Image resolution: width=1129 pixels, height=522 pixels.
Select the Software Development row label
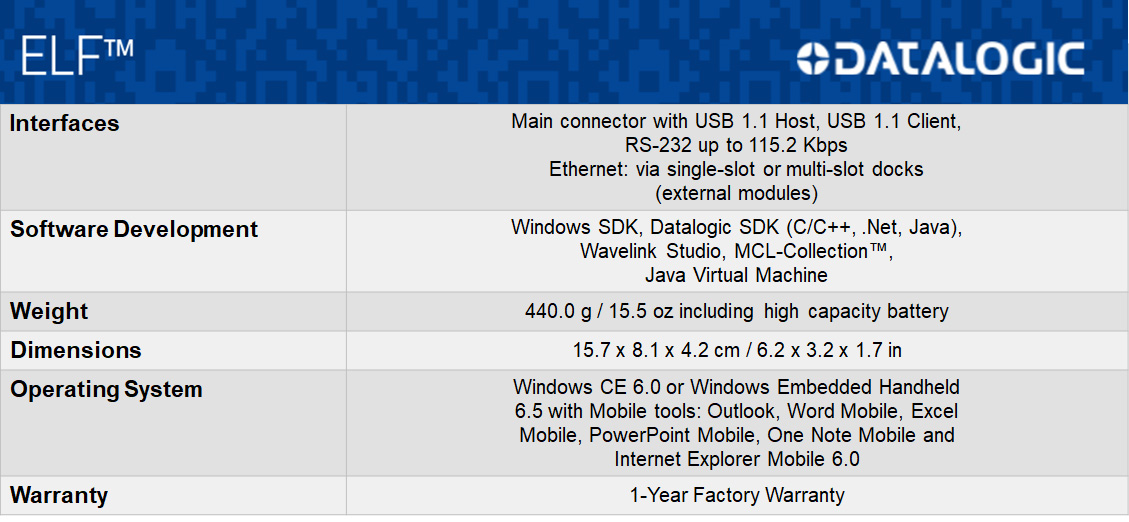(x=134, y=229)
